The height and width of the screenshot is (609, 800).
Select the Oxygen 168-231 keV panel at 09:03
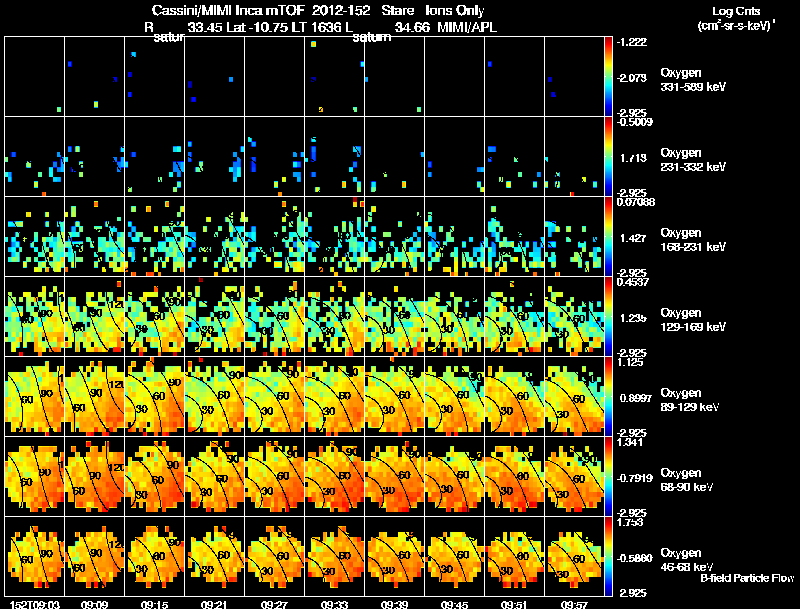pyautogui.click(x=35, y=237)
